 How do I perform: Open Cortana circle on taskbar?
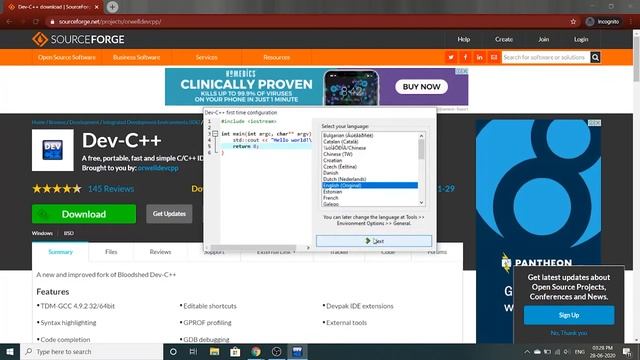[x=173, y=351]
